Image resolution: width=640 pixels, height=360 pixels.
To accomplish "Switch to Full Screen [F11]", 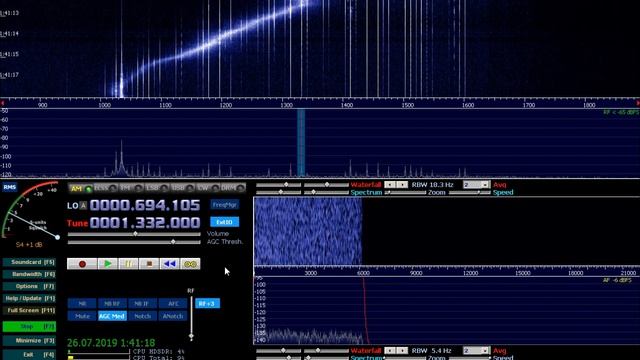I will pyautogui.click(x=29, y=310).
